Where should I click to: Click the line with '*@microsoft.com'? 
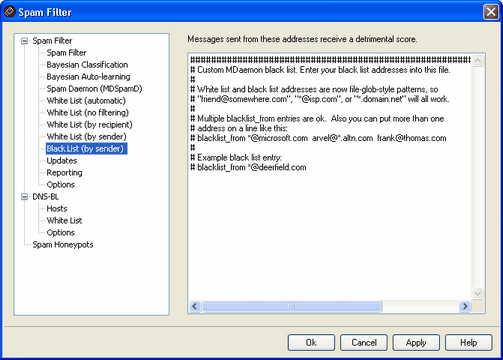(318, 138)
